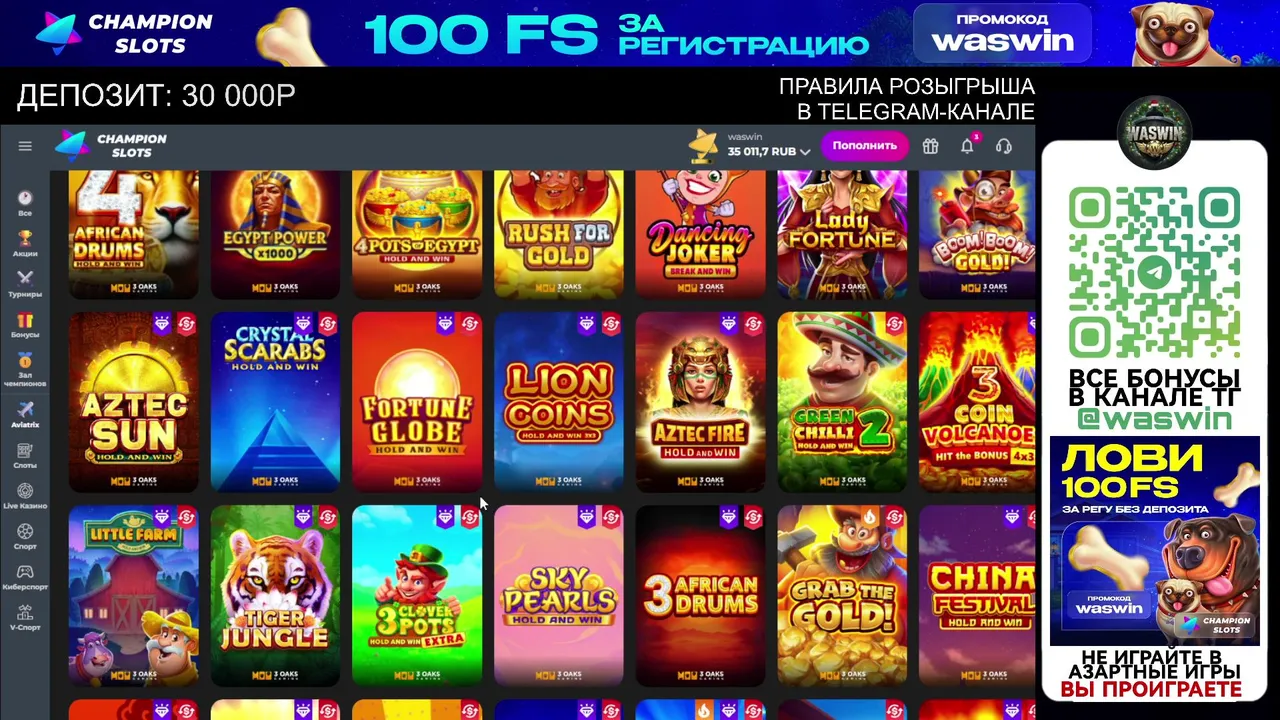This screenshot has height=720, width=1280.
Task: Open the Бонусы sidebar link
Action: 25,325
